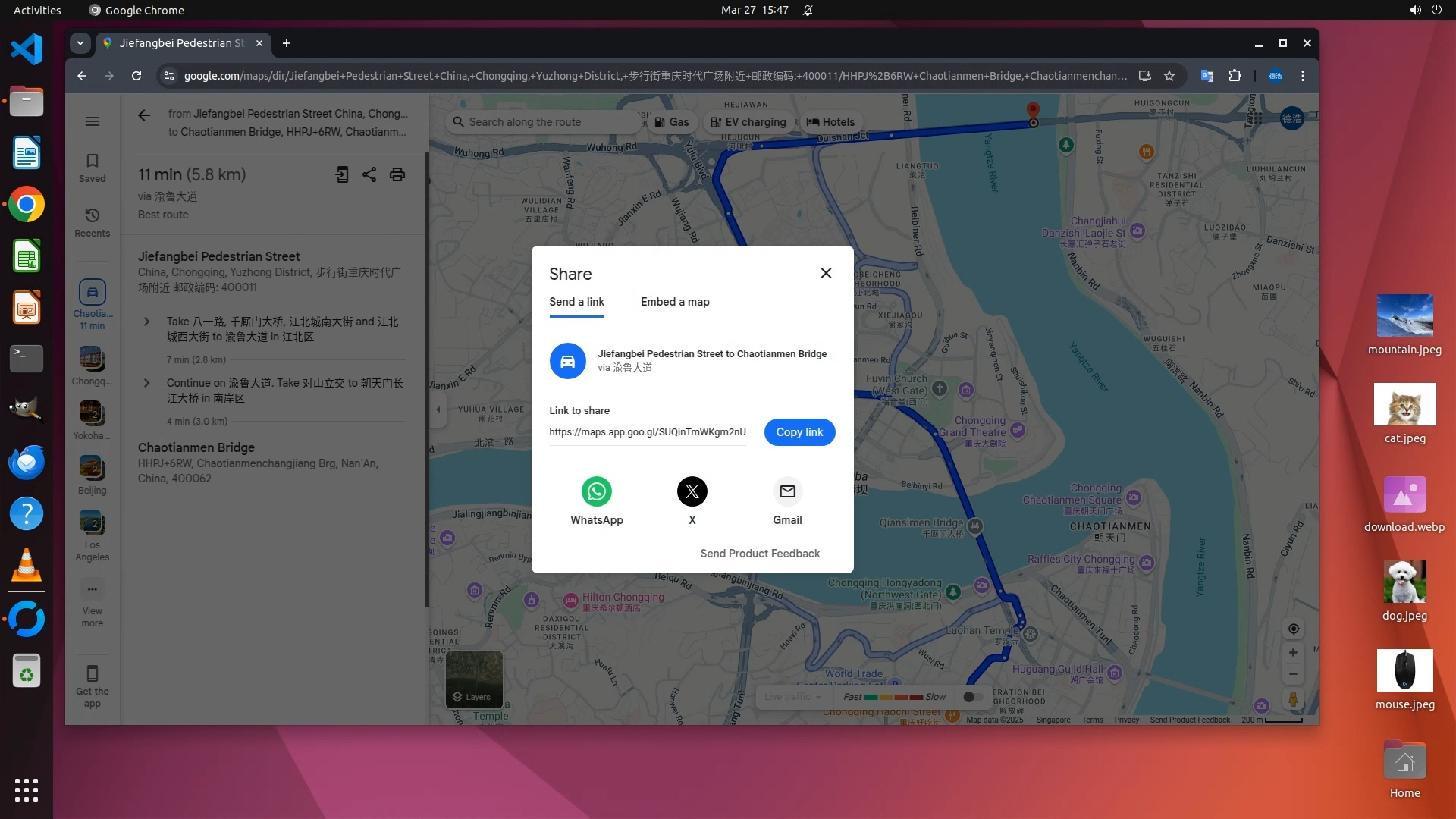Open the Layers map thumbnail
The width and height of the screenshot is (1456, 819).
point(474,679)
